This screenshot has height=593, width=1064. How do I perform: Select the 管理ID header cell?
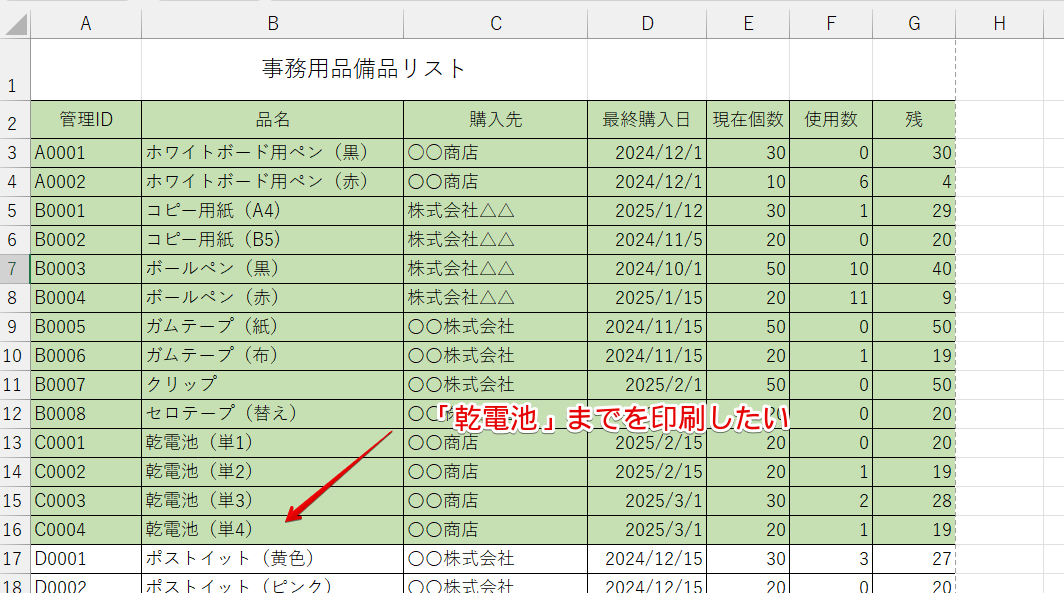click(85, 119)
